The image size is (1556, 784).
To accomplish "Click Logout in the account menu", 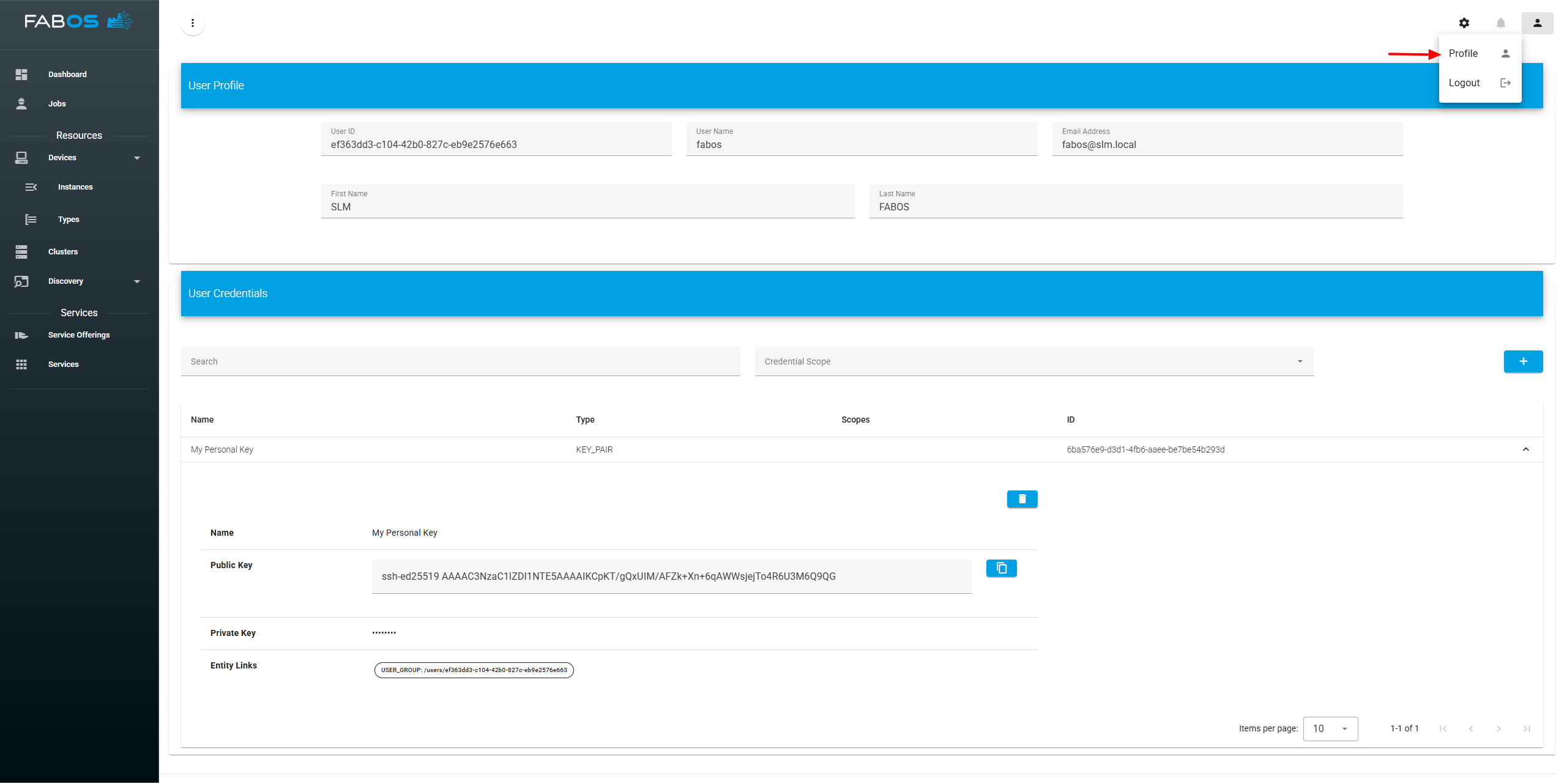I will point(1464,83).
